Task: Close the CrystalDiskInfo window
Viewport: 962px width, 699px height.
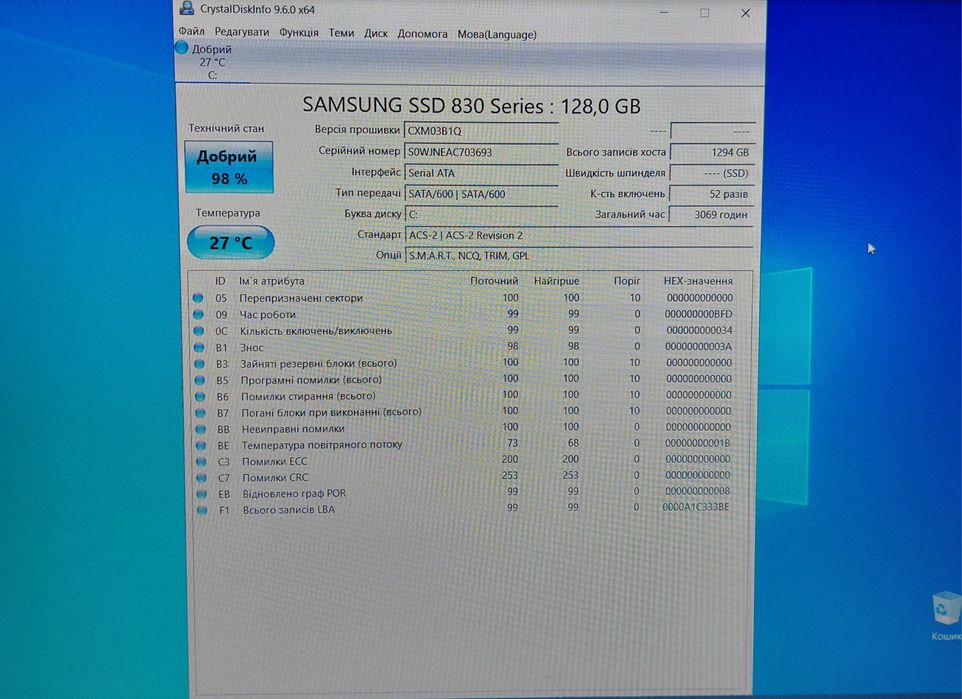Action: click(745, 13)
